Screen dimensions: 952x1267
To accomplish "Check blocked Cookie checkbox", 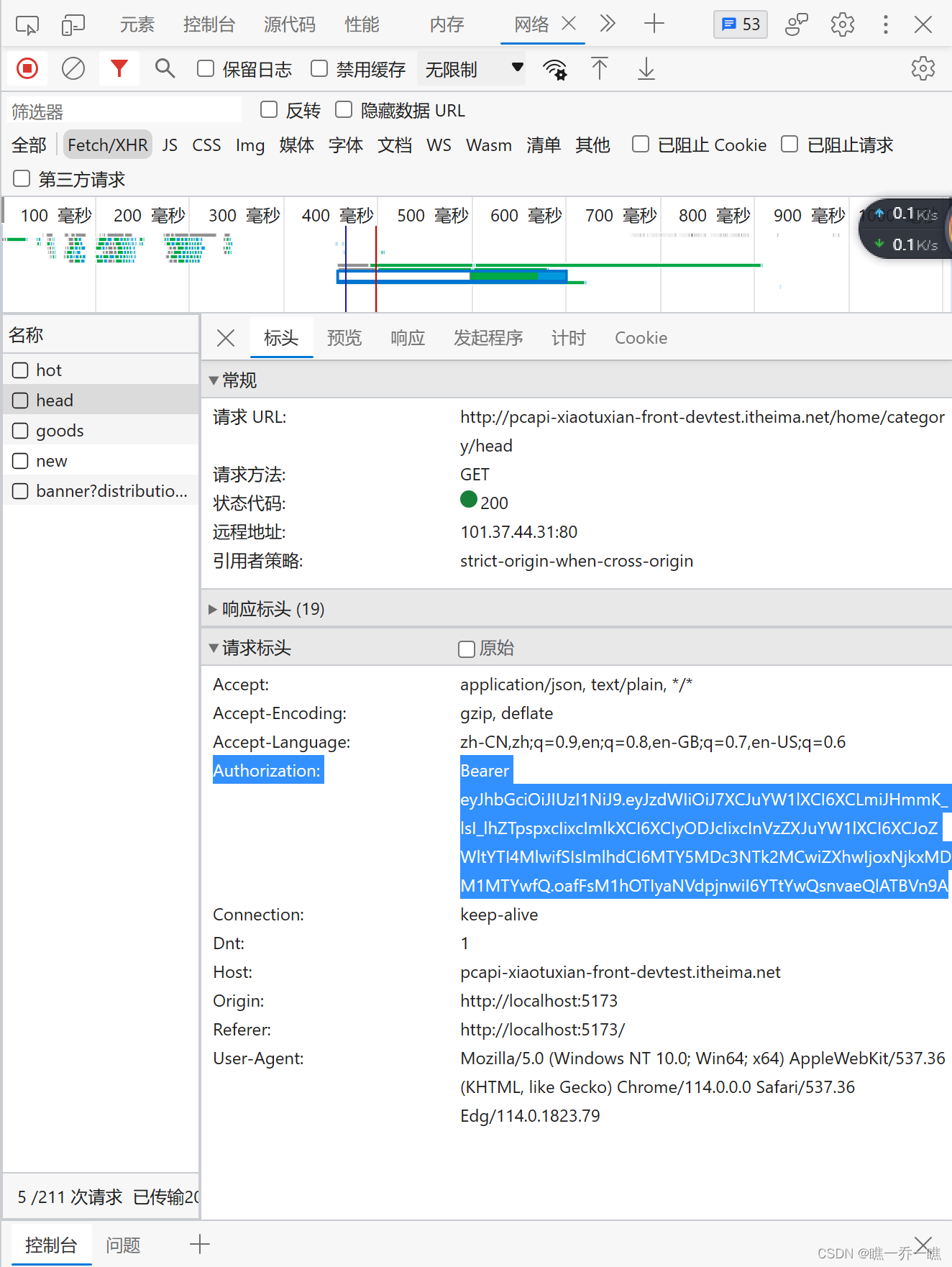I will [641, 145].
